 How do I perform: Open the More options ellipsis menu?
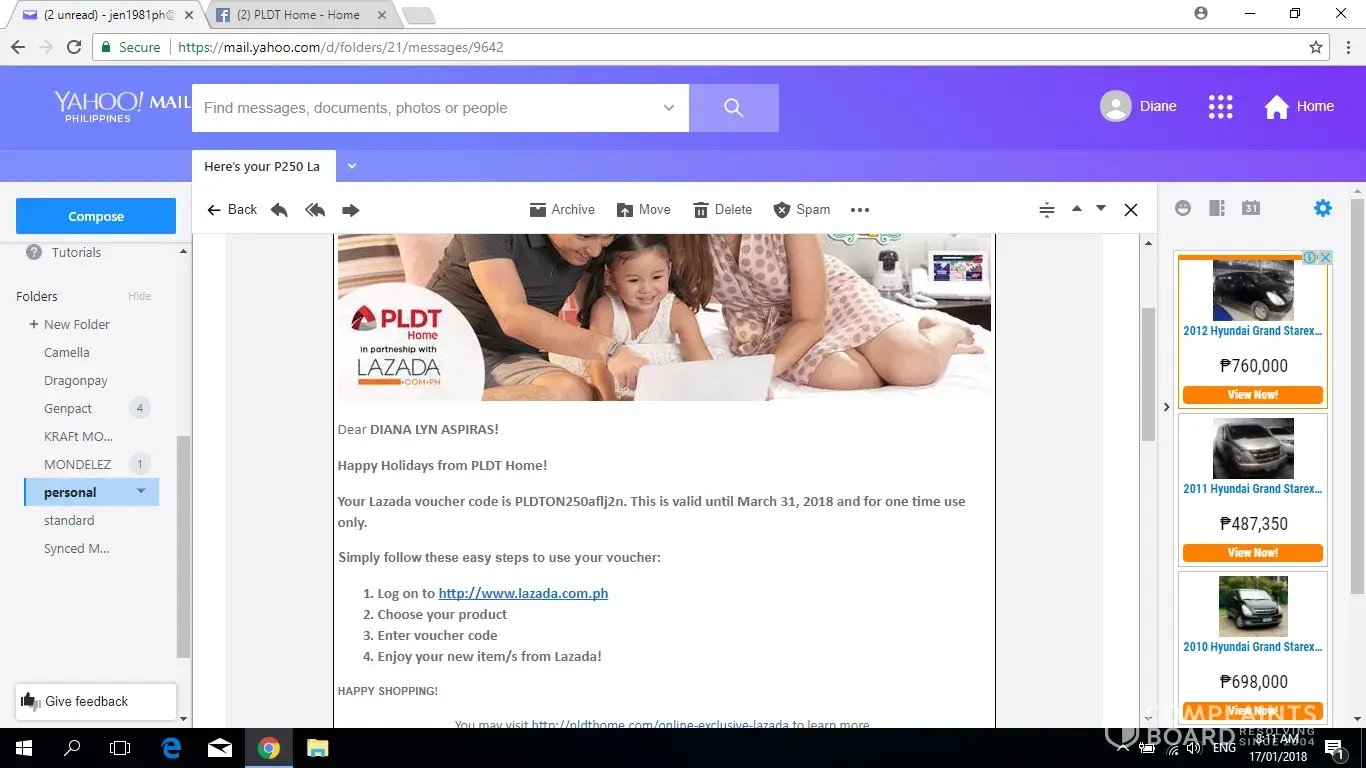coord(860,210)
